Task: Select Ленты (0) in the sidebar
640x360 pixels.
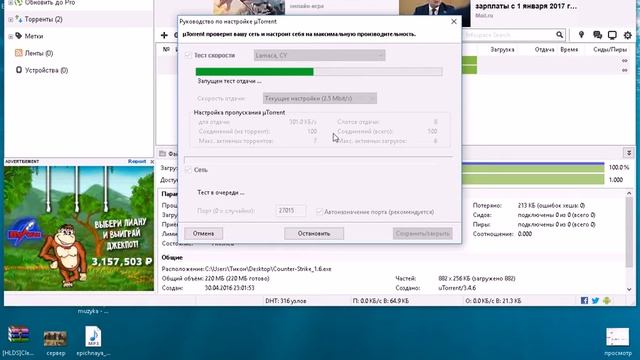Action: click(39, 53)
